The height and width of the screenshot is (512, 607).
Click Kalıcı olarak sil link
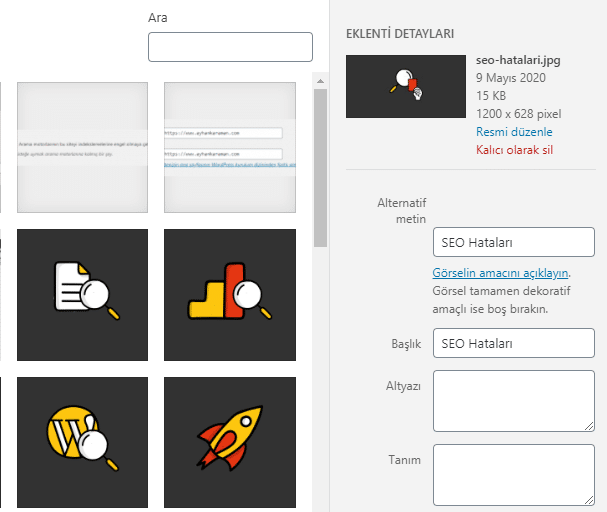click(x=514, y=150)
